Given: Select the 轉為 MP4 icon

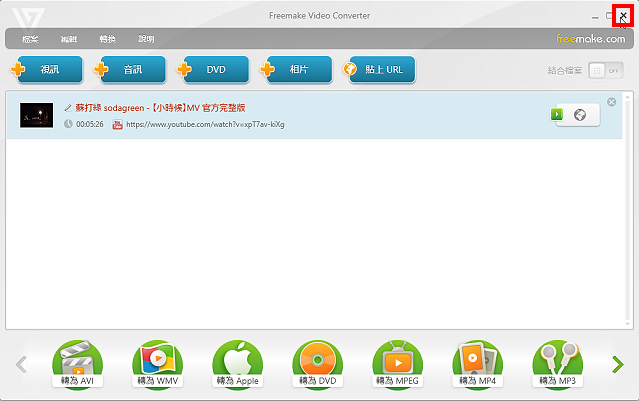Looking at the screenshot, I should 478,364.
